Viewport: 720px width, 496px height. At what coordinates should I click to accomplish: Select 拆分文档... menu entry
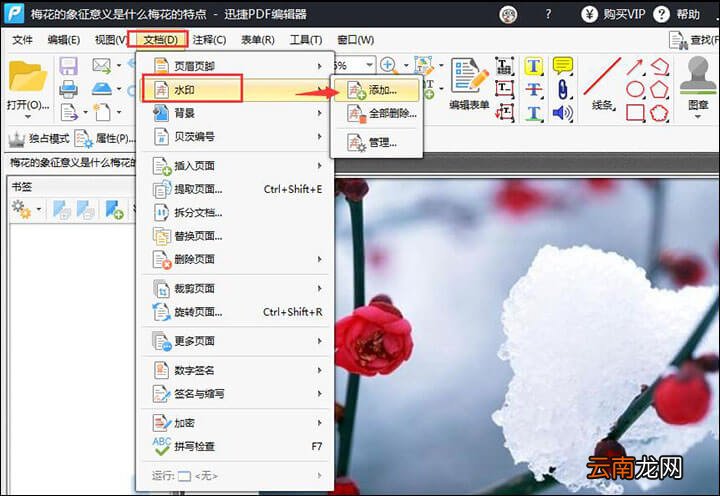[236, 212]
